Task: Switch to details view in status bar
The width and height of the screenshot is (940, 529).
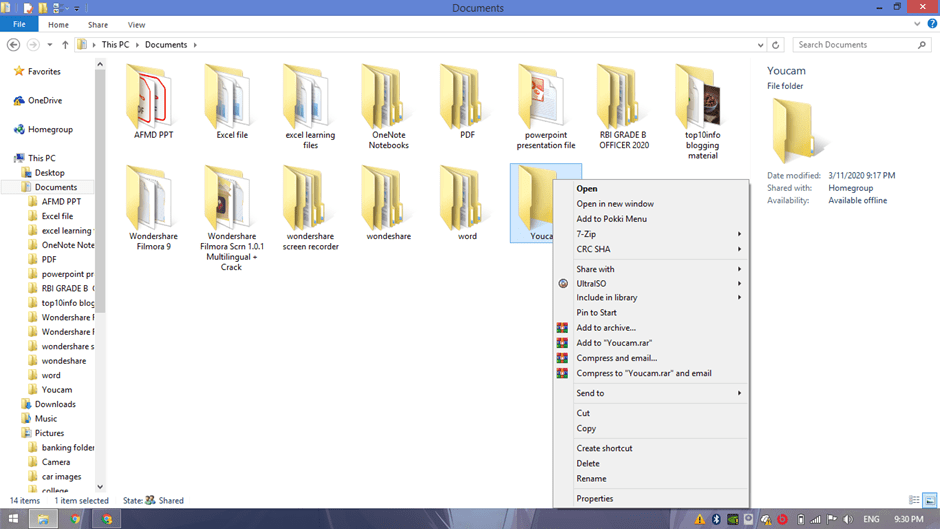Action: click(914, 500)
